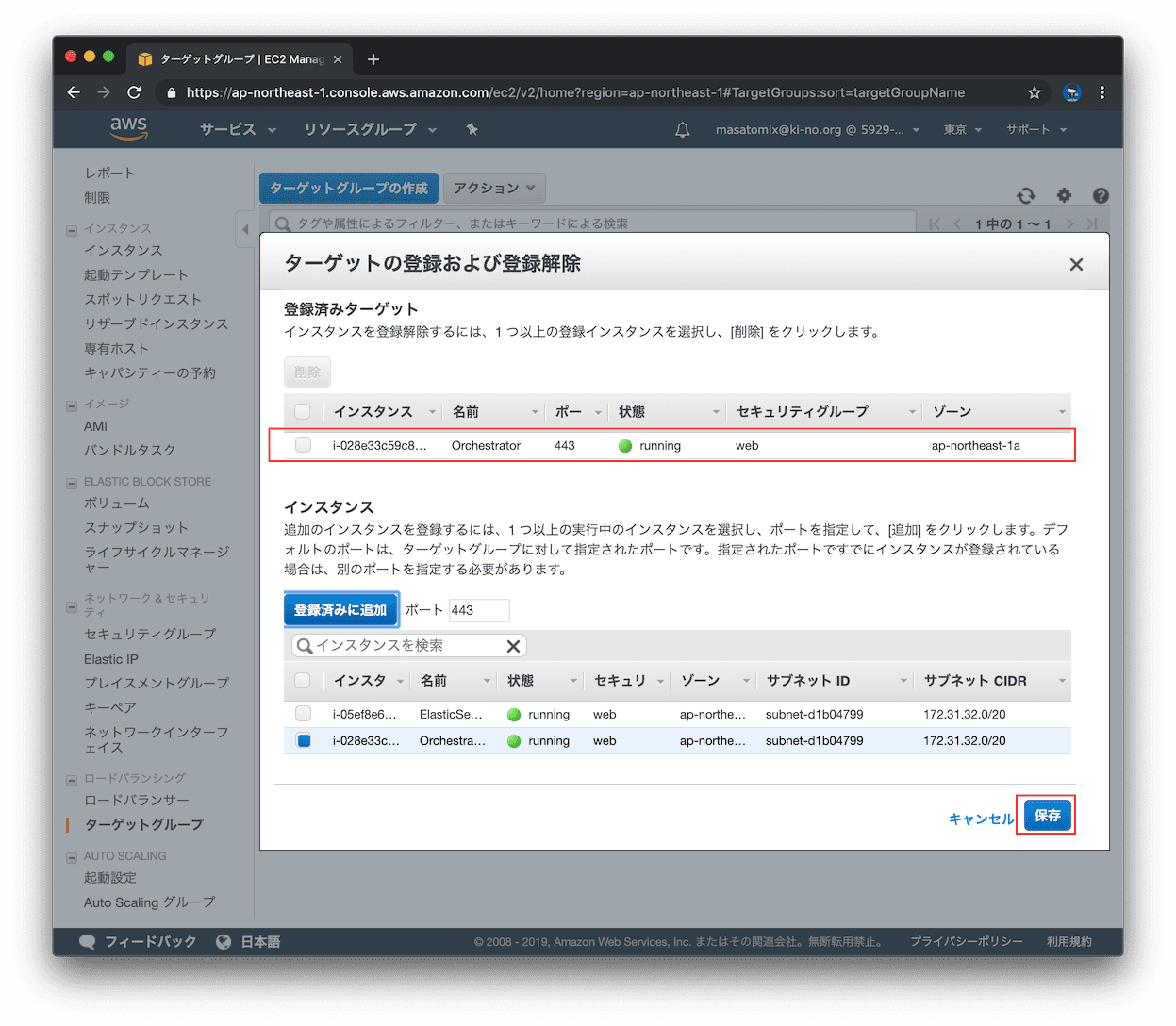Click the refresh icon above target groups table
The width and height of the screenshot is (1176, 1026).
click(x=1026, y=195)
